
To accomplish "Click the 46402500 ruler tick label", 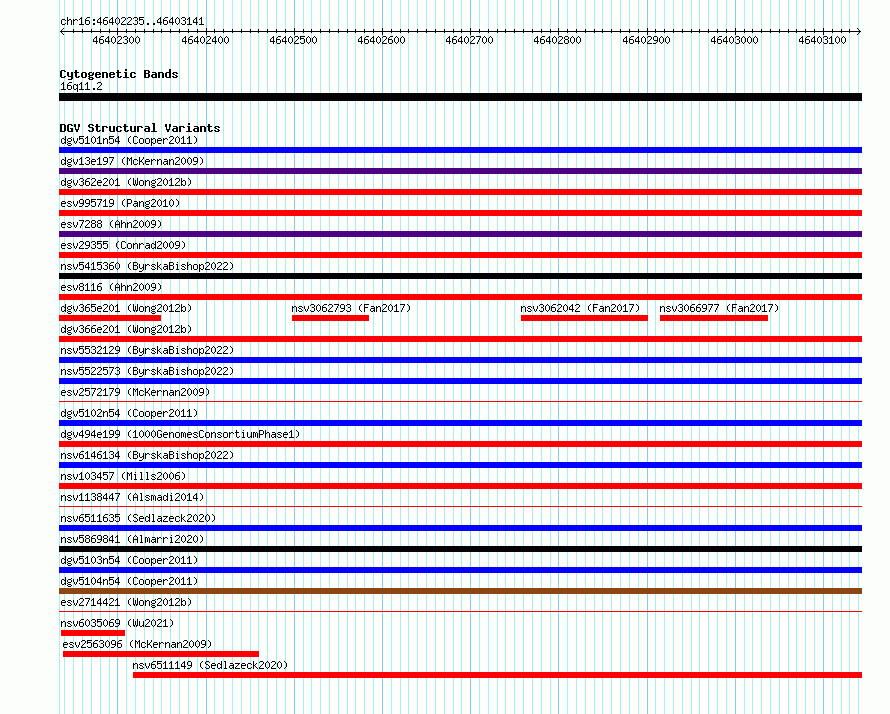I will click(x=293, y=40).
